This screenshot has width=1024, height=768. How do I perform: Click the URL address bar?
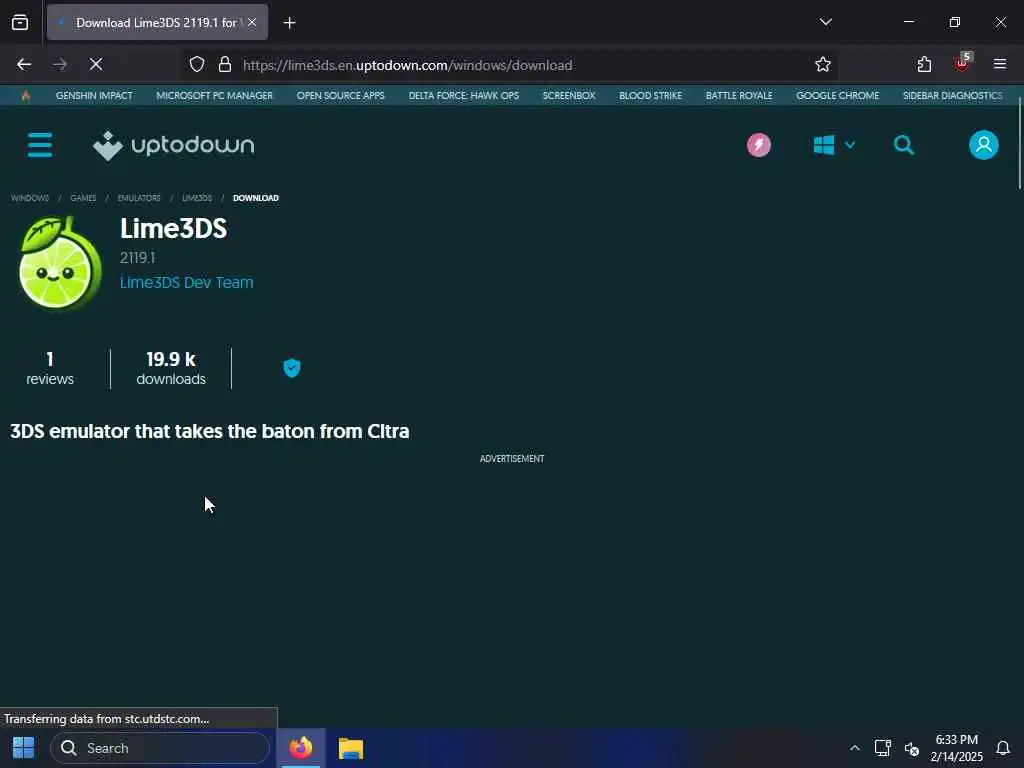pos(509,65)
